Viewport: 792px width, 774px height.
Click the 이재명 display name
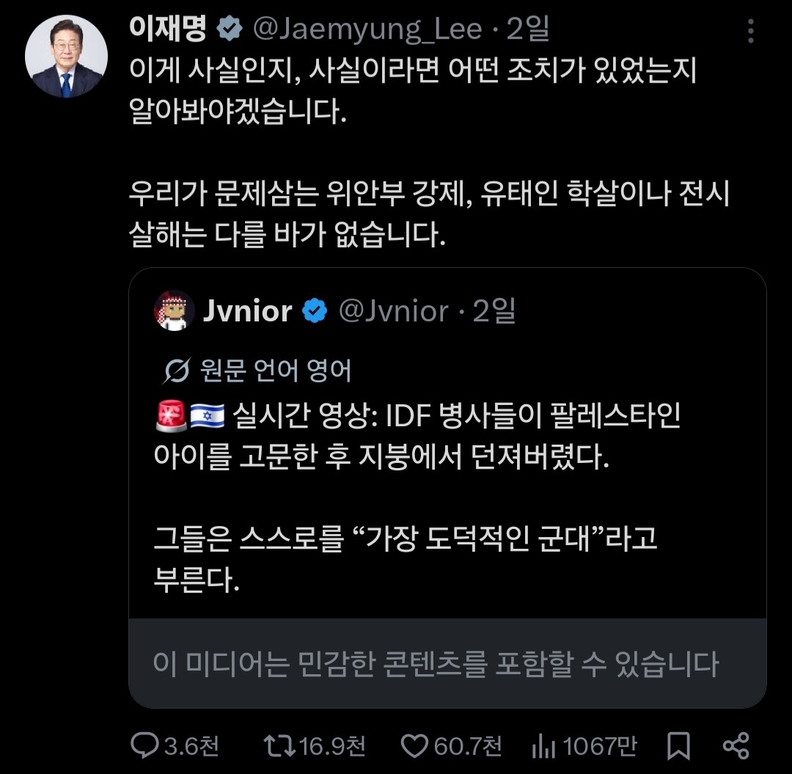pos(168,31)
